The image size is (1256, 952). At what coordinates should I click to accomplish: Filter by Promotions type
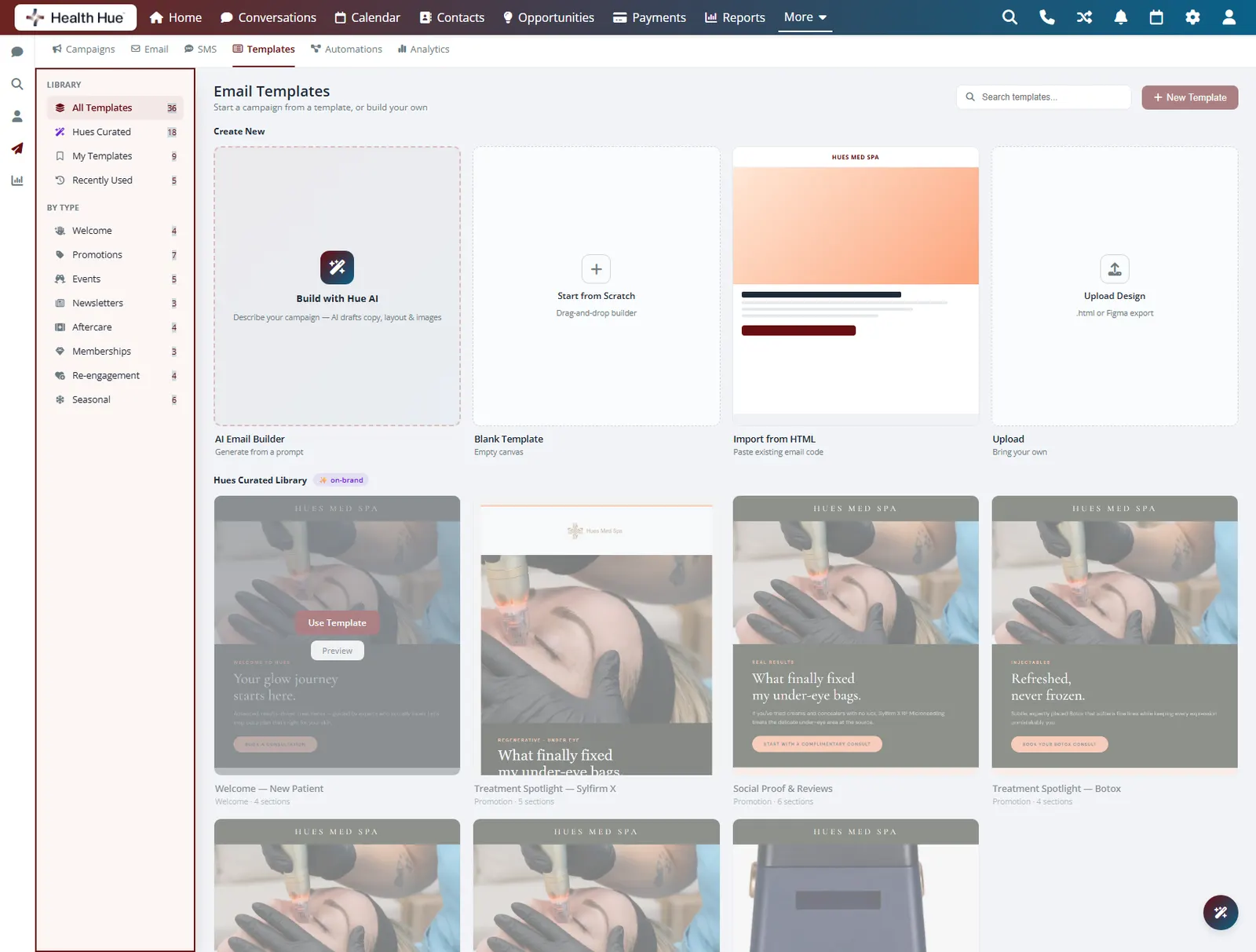(115, 255)
